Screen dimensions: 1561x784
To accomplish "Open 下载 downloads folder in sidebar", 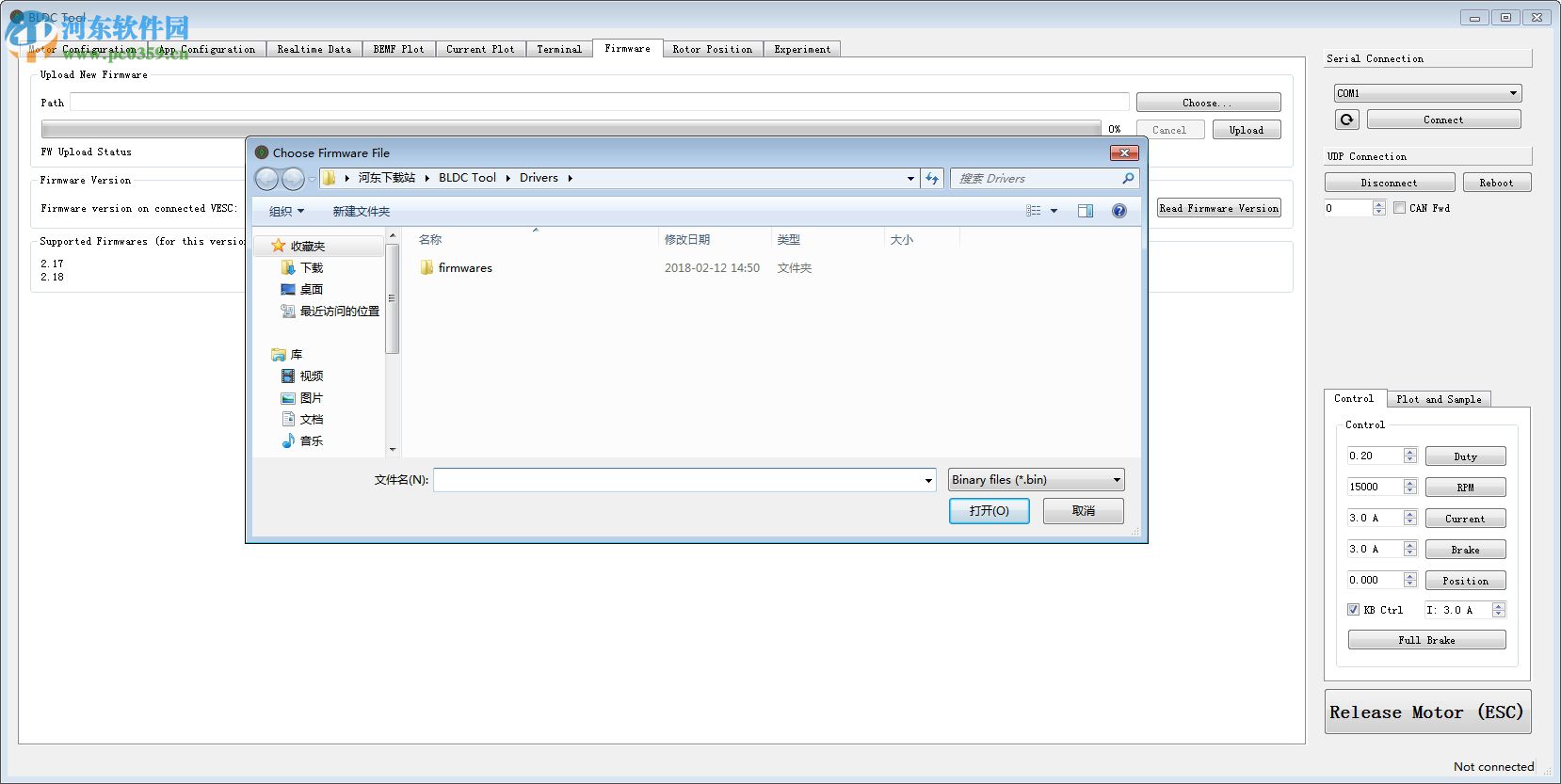I will [302, 267].
